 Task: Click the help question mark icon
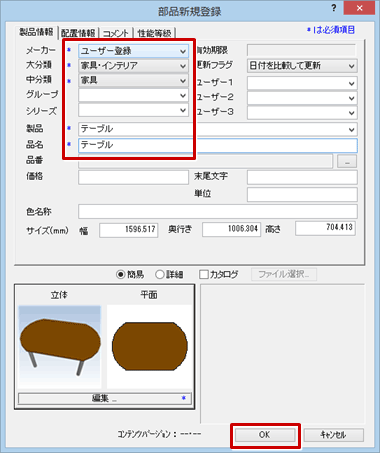(x=334, y=8)
